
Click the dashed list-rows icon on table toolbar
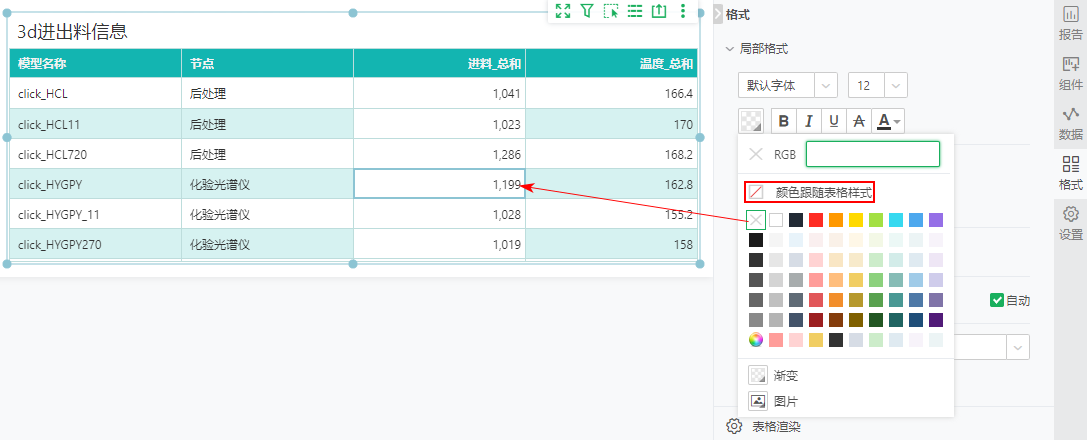pyautogui.click(x=635, y=10)
